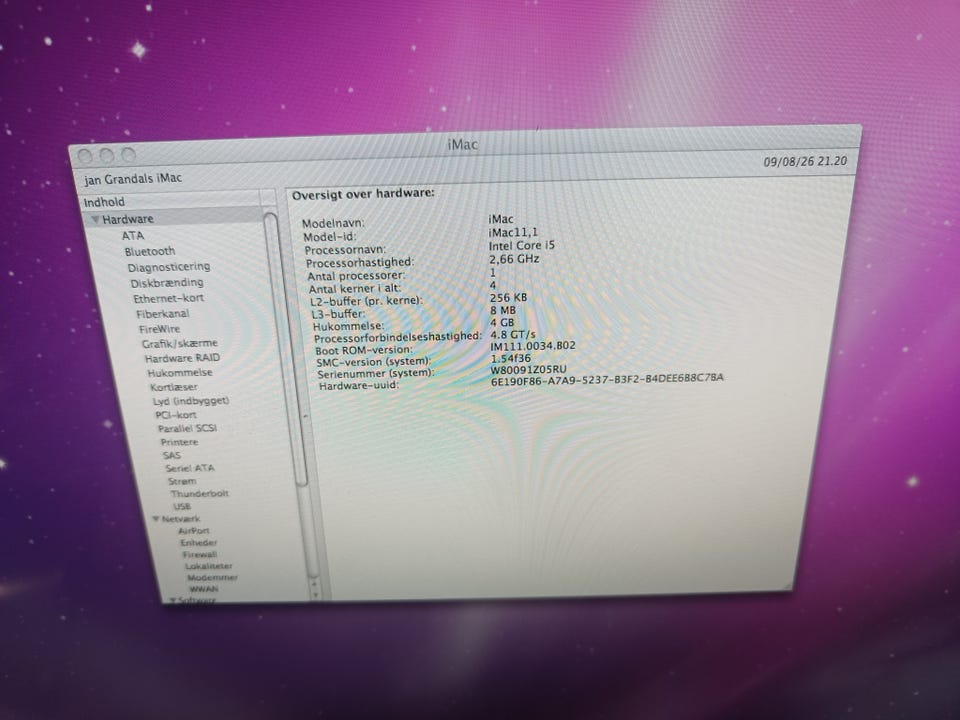This screenshot has width=960, height=720.
Task: Open the Diagnosticering entry
Action: pos(169,268)
